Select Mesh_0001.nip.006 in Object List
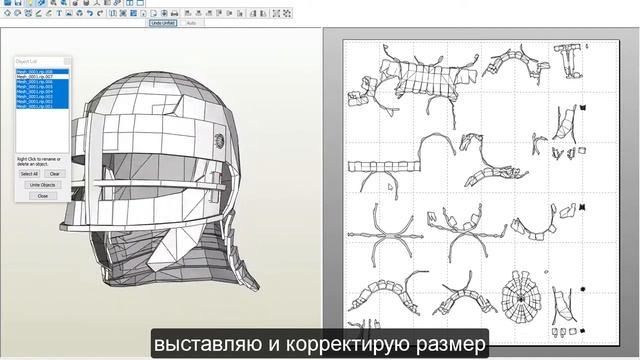The image size is (640, 360). click(x=42, y=82)
